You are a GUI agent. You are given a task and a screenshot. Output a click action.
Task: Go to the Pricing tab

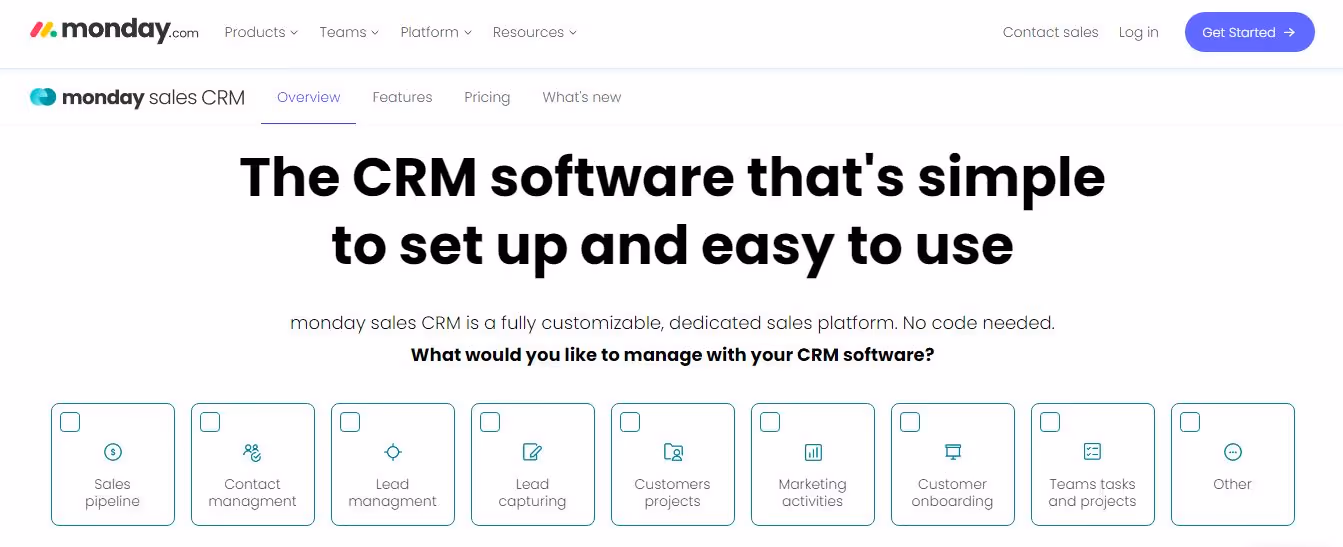[x=487, y=97]
